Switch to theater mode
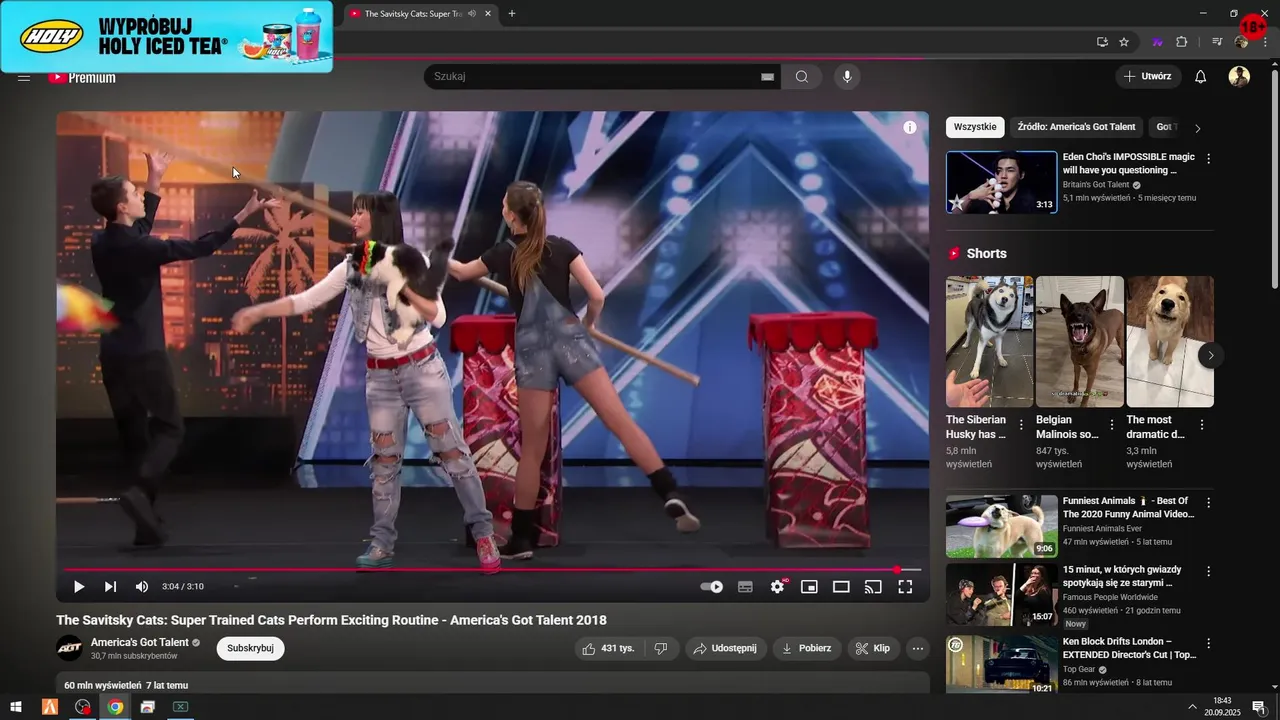 [x=841, y=587]
